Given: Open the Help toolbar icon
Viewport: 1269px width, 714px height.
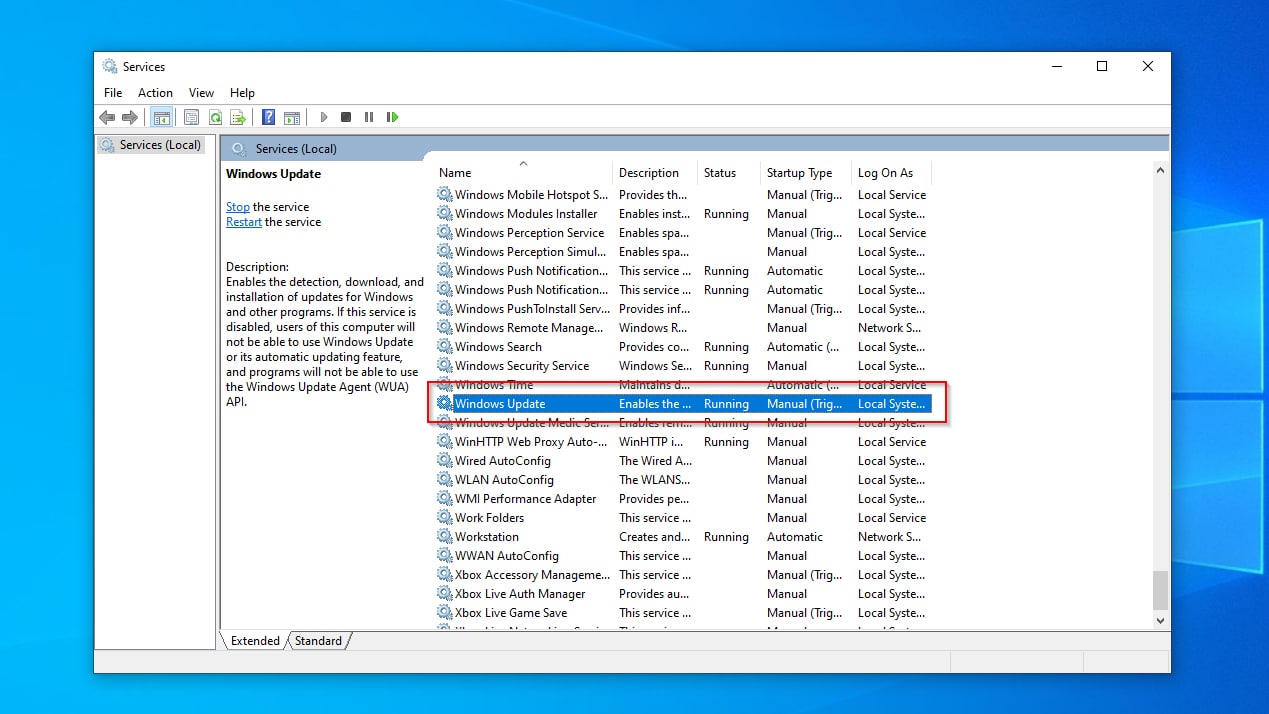Looking at the screenshot, I should coord(268,117).
